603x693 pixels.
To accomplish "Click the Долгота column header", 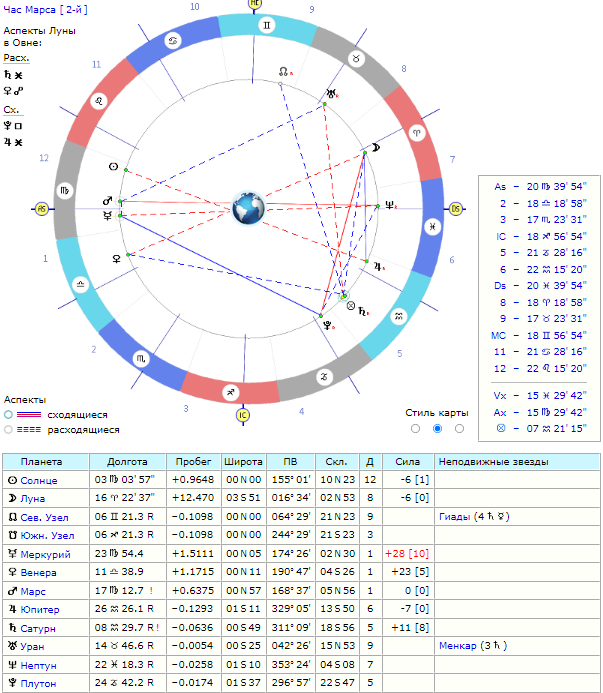I will 127,461.
